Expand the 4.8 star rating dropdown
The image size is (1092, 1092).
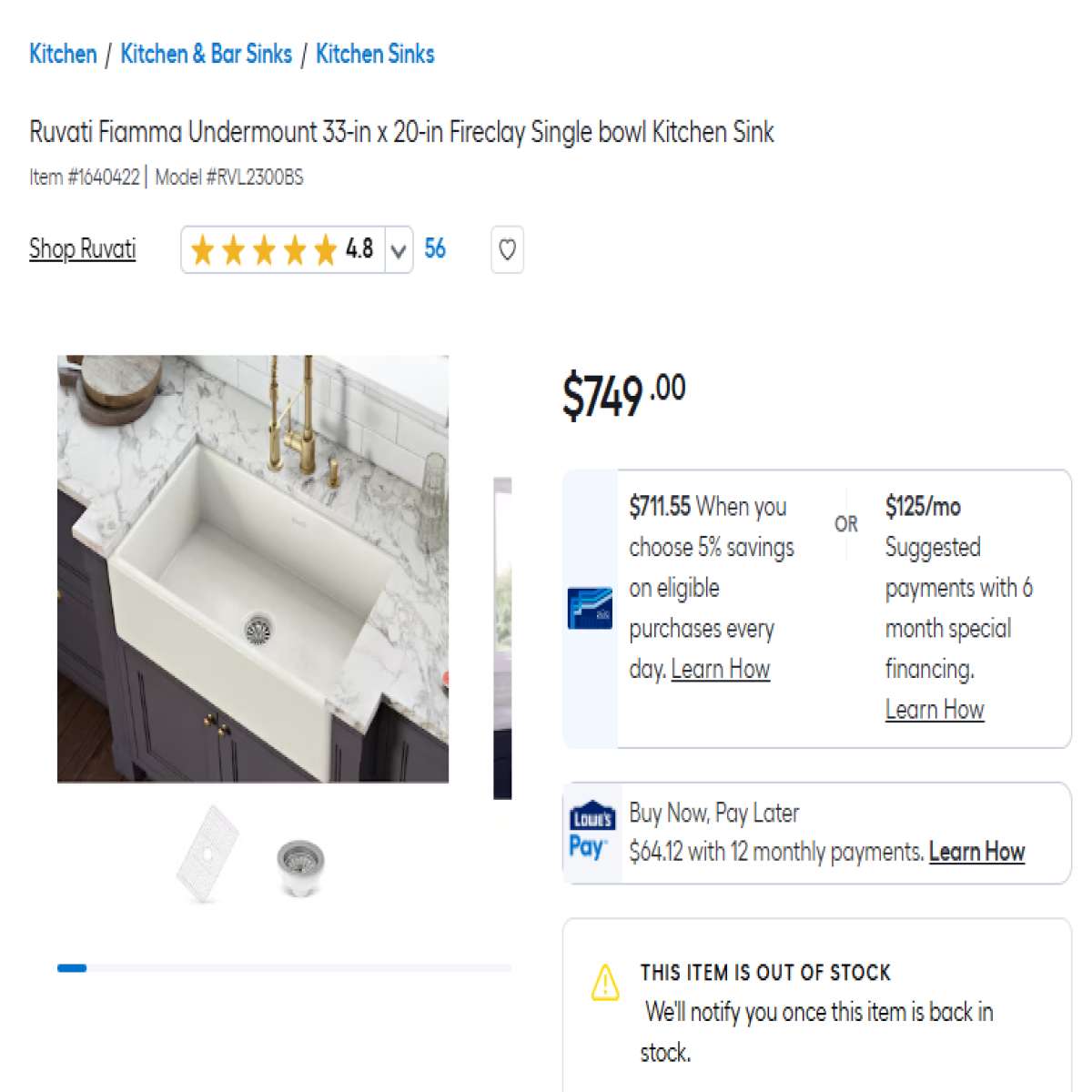point(398,250)
